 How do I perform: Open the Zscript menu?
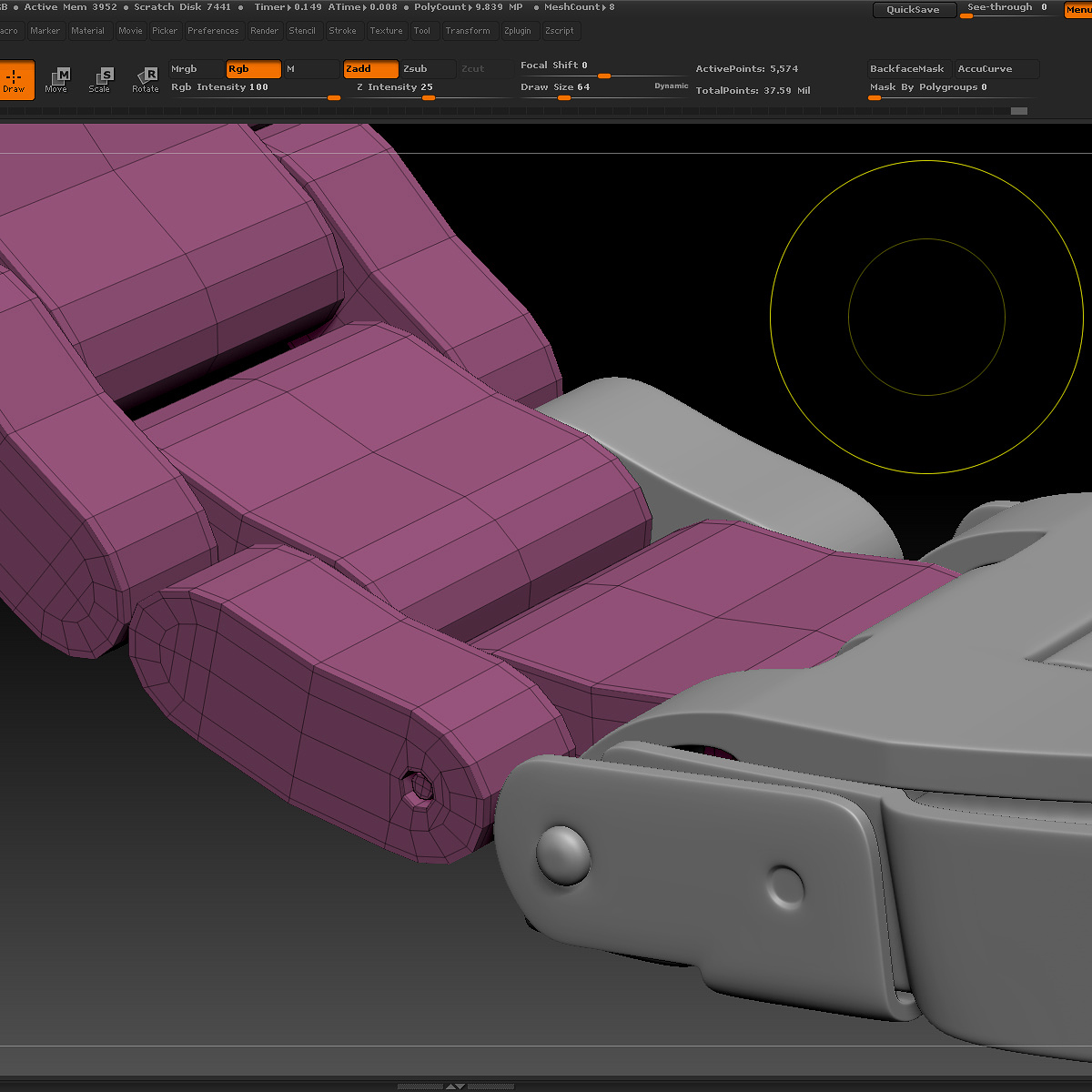point(560,31)
